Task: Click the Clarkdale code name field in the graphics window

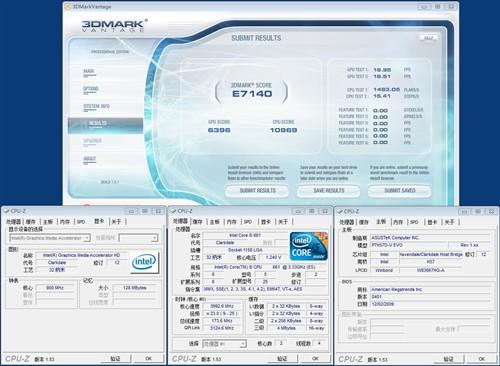Action: [x=57, y=263]
